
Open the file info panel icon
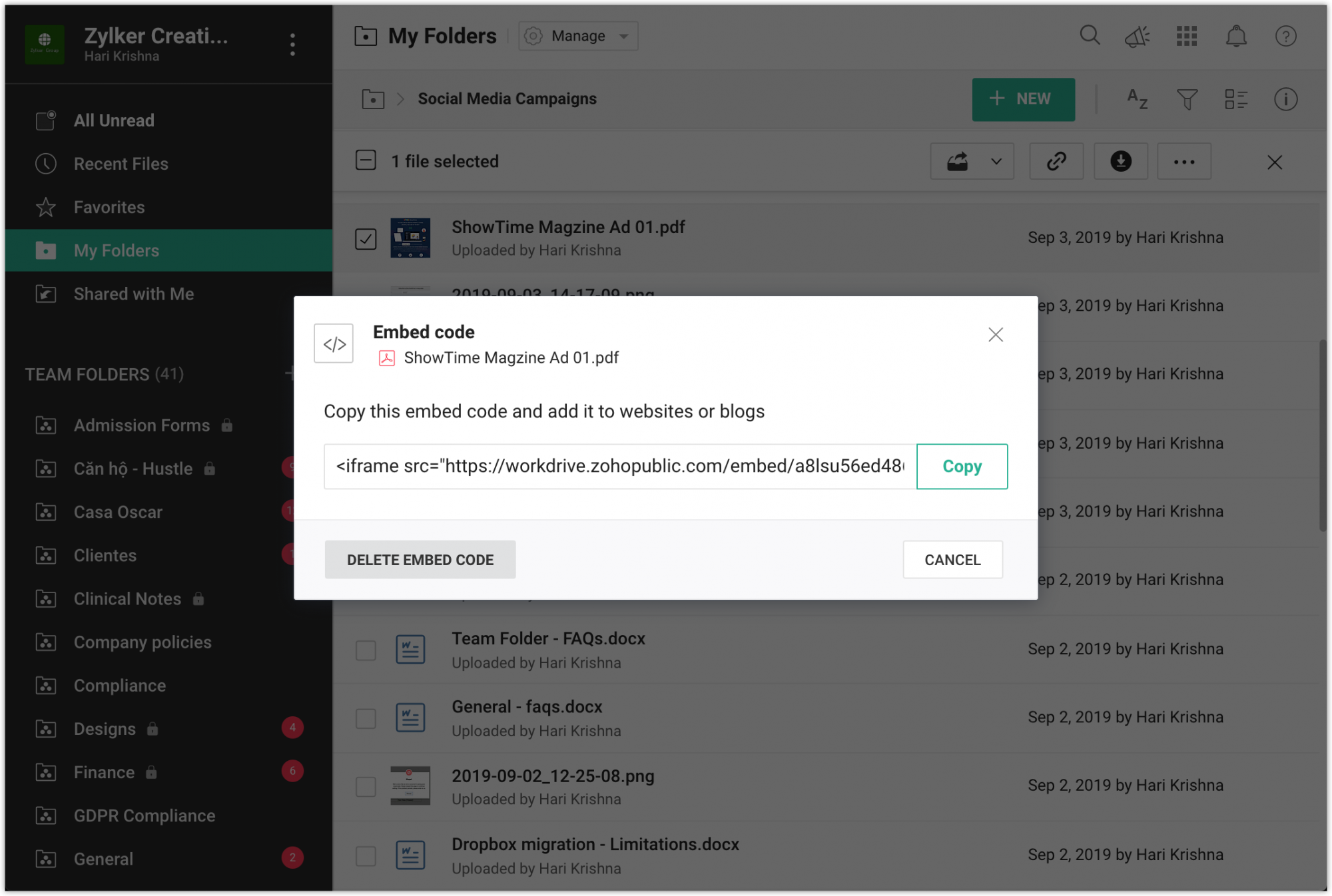point(1286,99)
